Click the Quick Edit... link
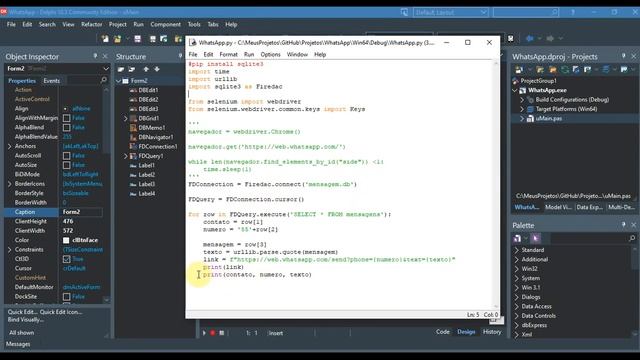This screenshot has width=640, height=360. click(x=23, y=312)
